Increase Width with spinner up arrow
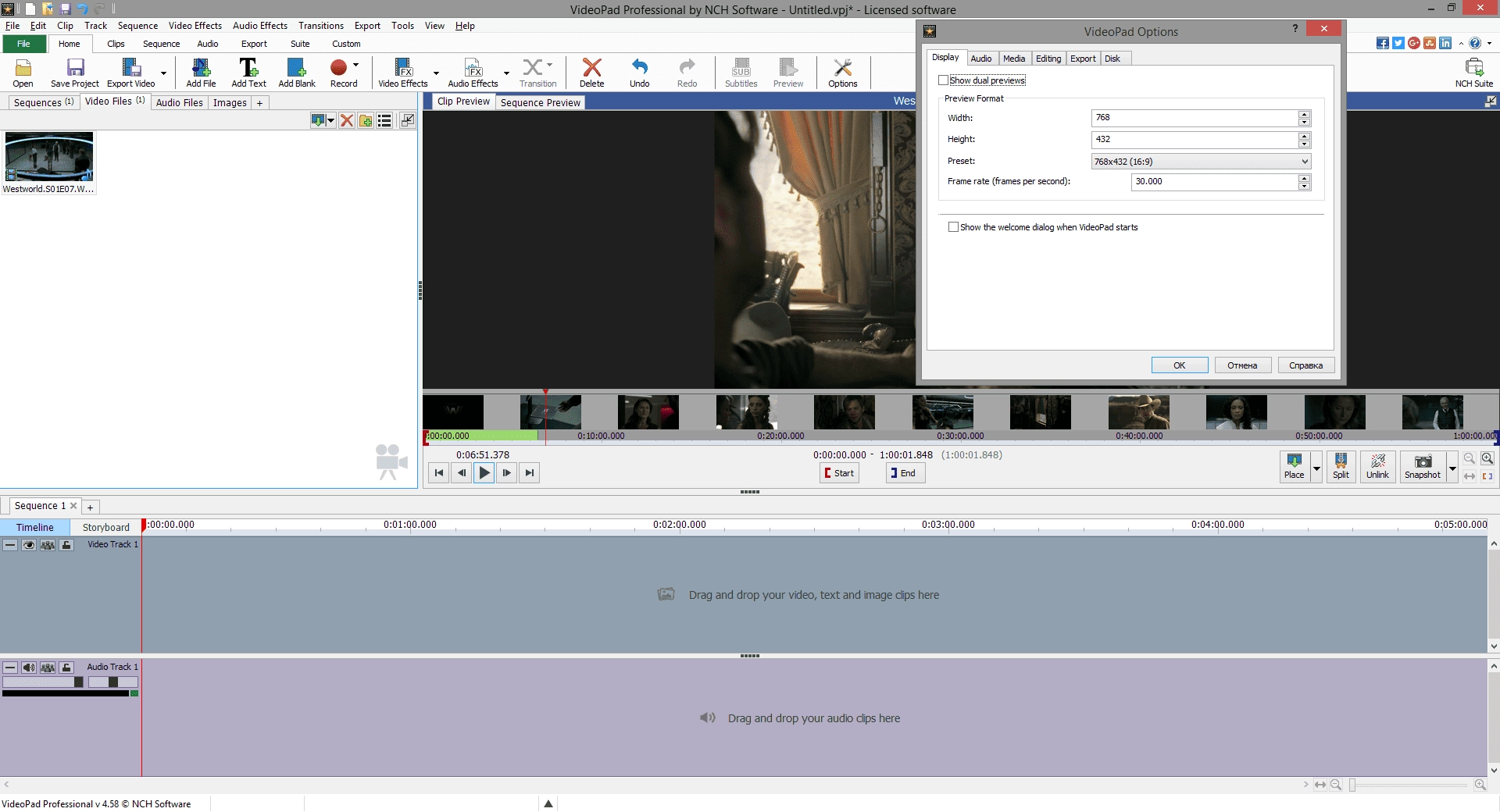The image size is (1500, 812). [1304, 114]
